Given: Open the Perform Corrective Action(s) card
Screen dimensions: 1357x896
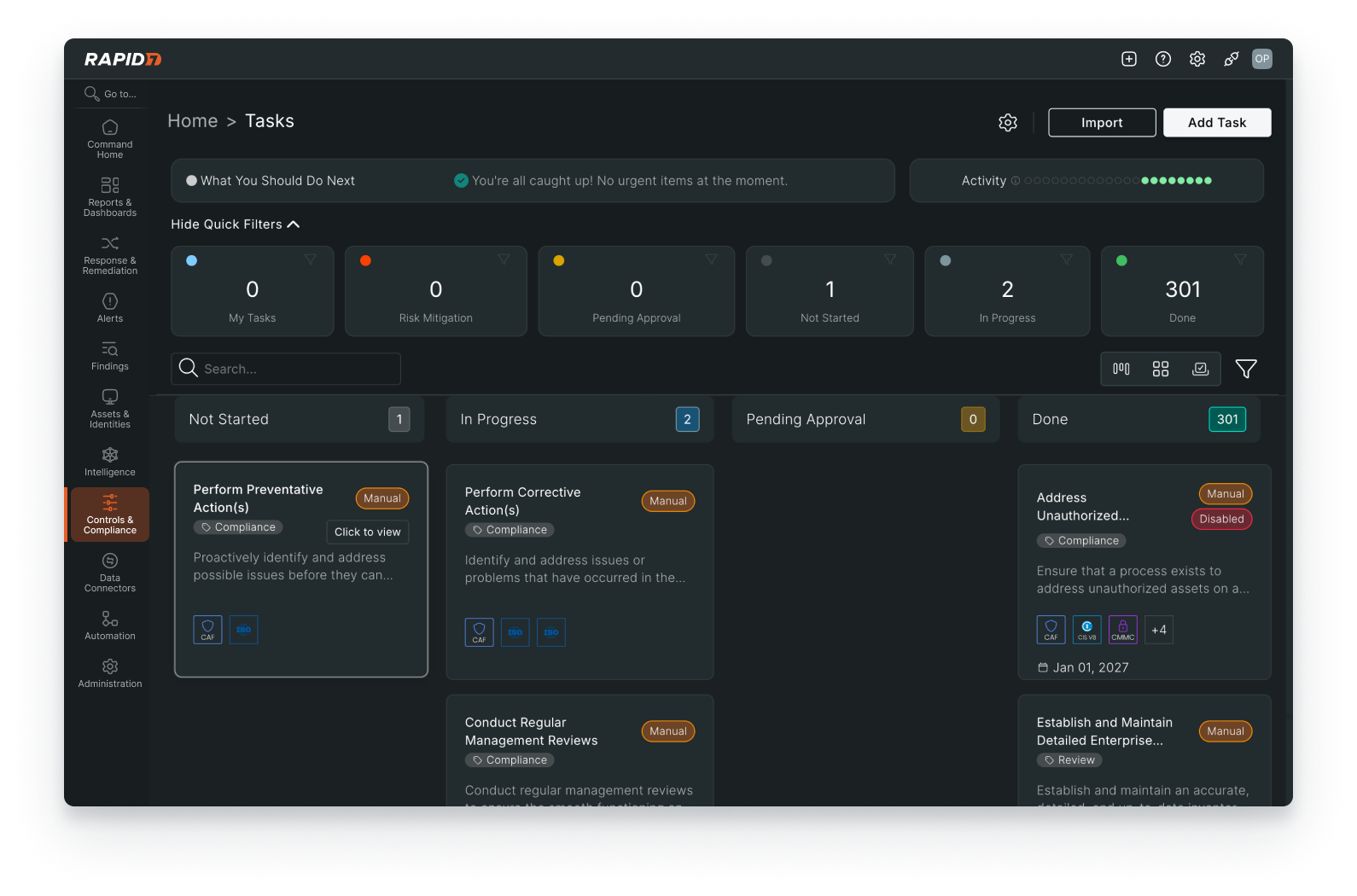Looking at the screenshot, I should pyautogui.click(x=579, y=572).
